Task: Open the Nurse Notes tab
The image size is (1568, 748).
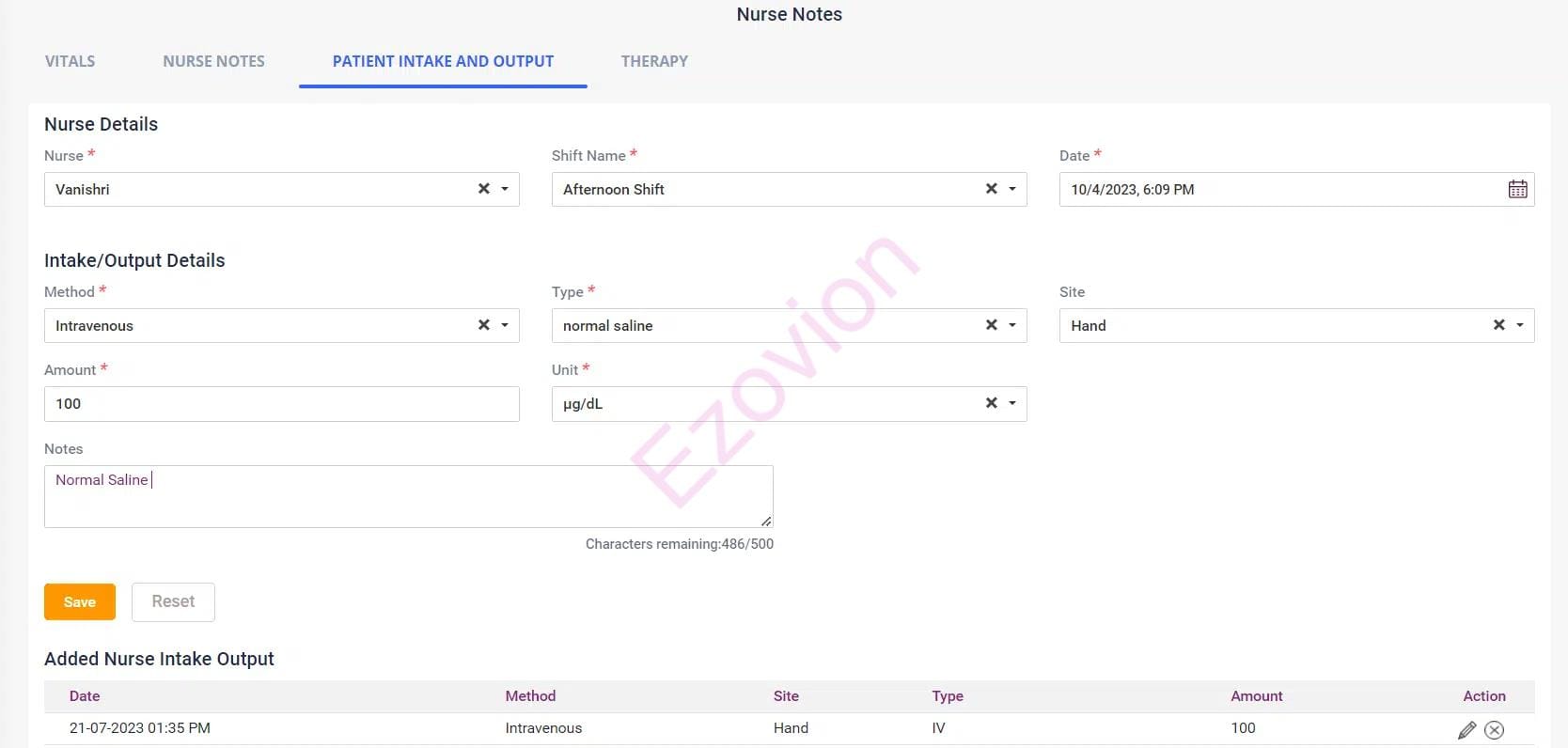Action: click(x=213, y=61)
